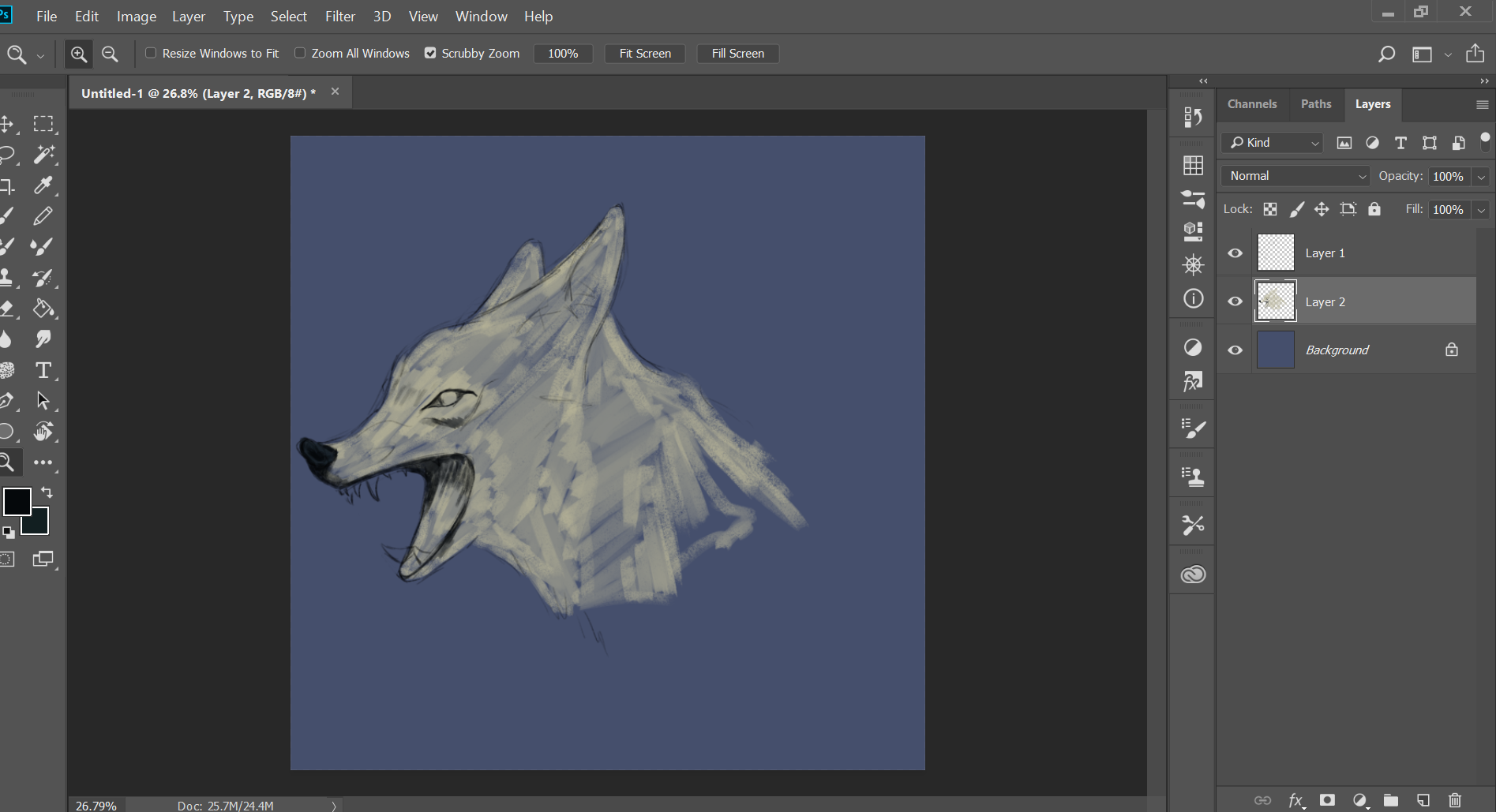The width and height of the screenshot is (1496, 812).
Task: Open the Normal blending mode dropdown
Action: pos(1295,176)
